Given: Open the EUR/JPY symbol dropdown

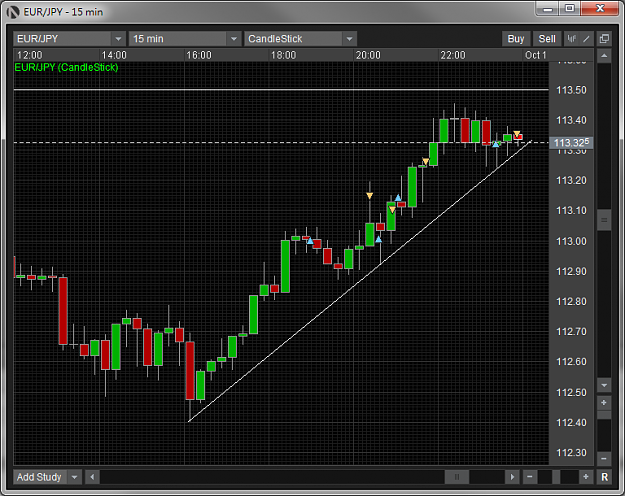Looking at the screenshot, I should 69,39.
